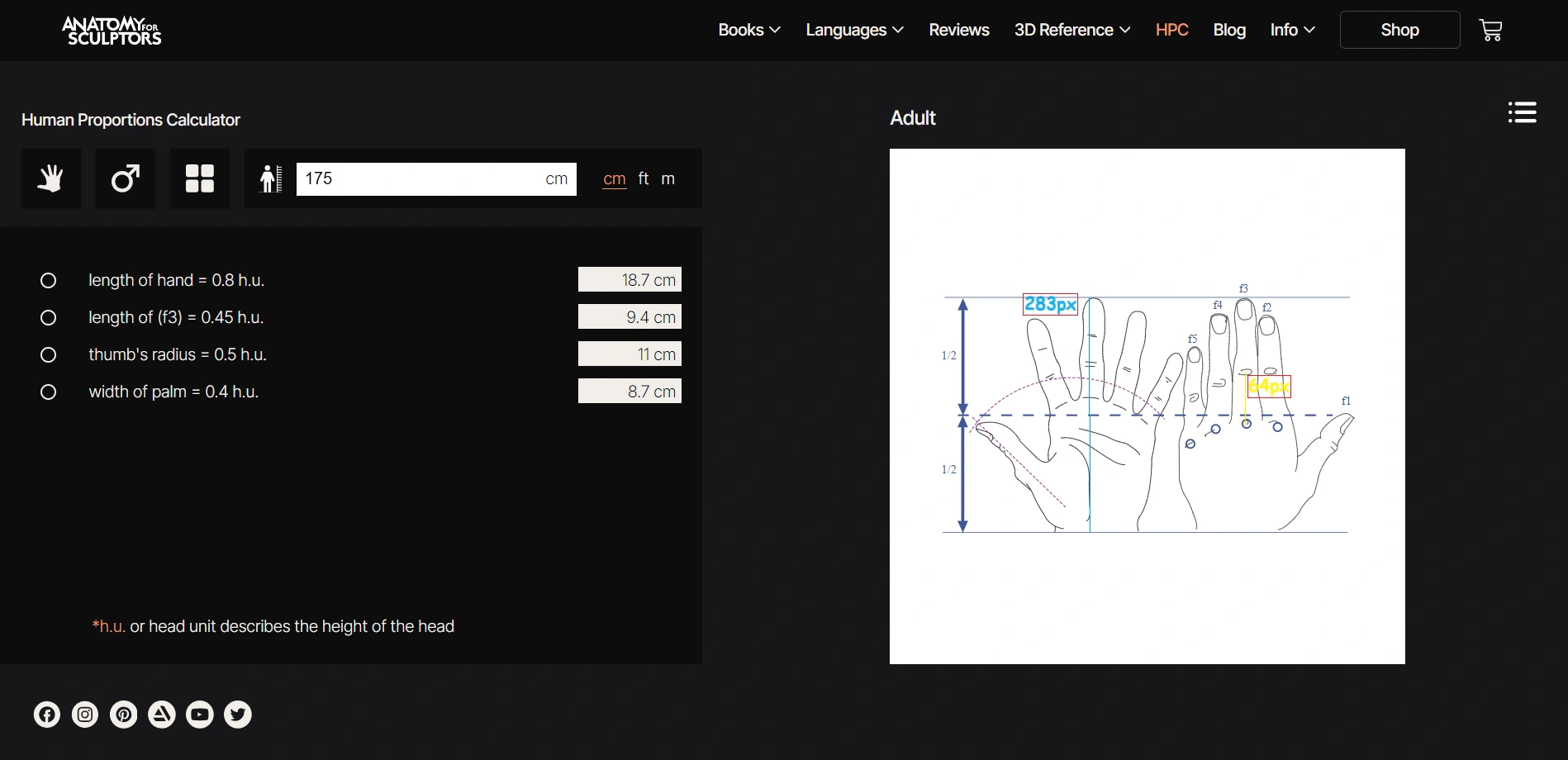Expand the Languages dropdown menu
The image size is (1568, 760).
855,30
